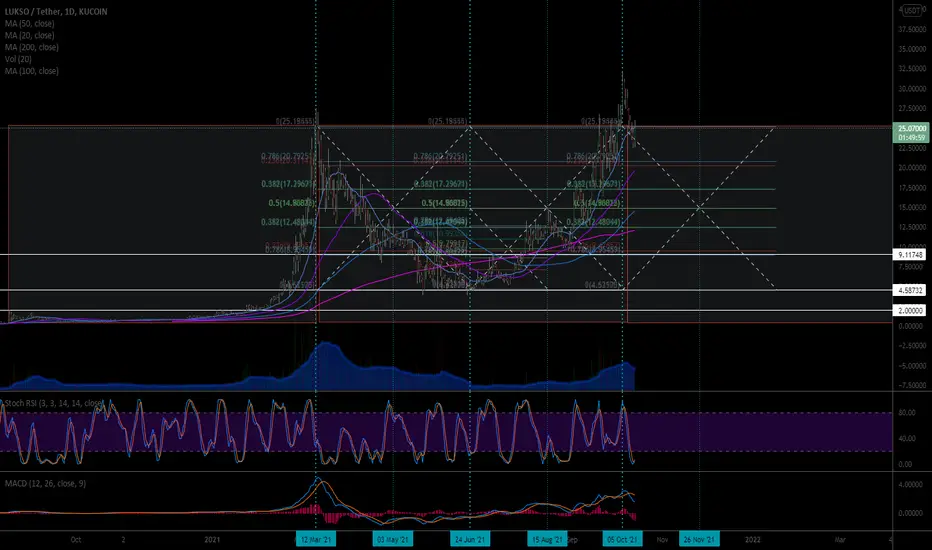This screenshot has height=550, width=932.
Task: Click the Mar label on time axis
Action: point(840,540)
